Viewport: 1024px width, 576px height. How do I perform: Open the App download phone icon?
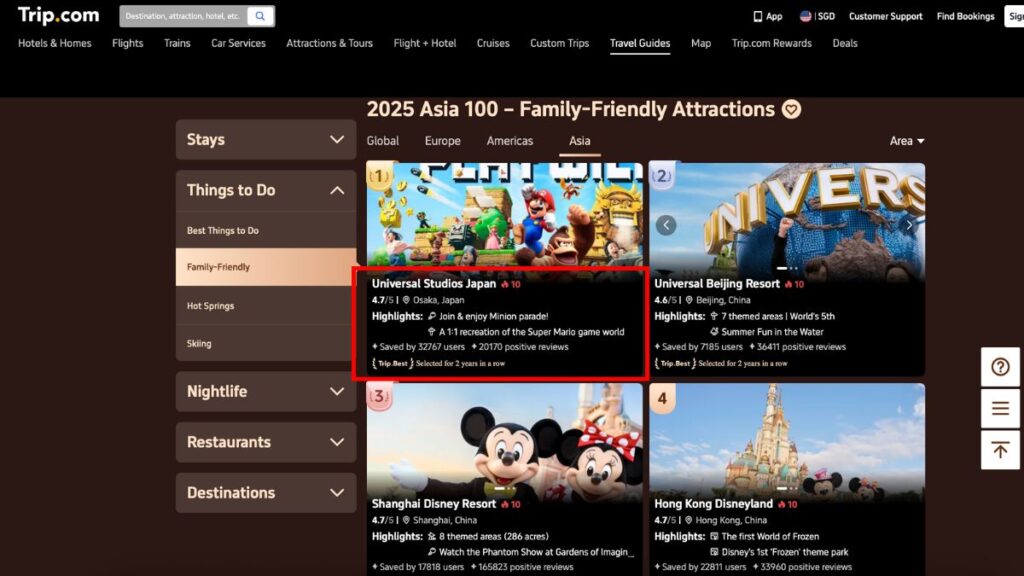tap(758, 16)
